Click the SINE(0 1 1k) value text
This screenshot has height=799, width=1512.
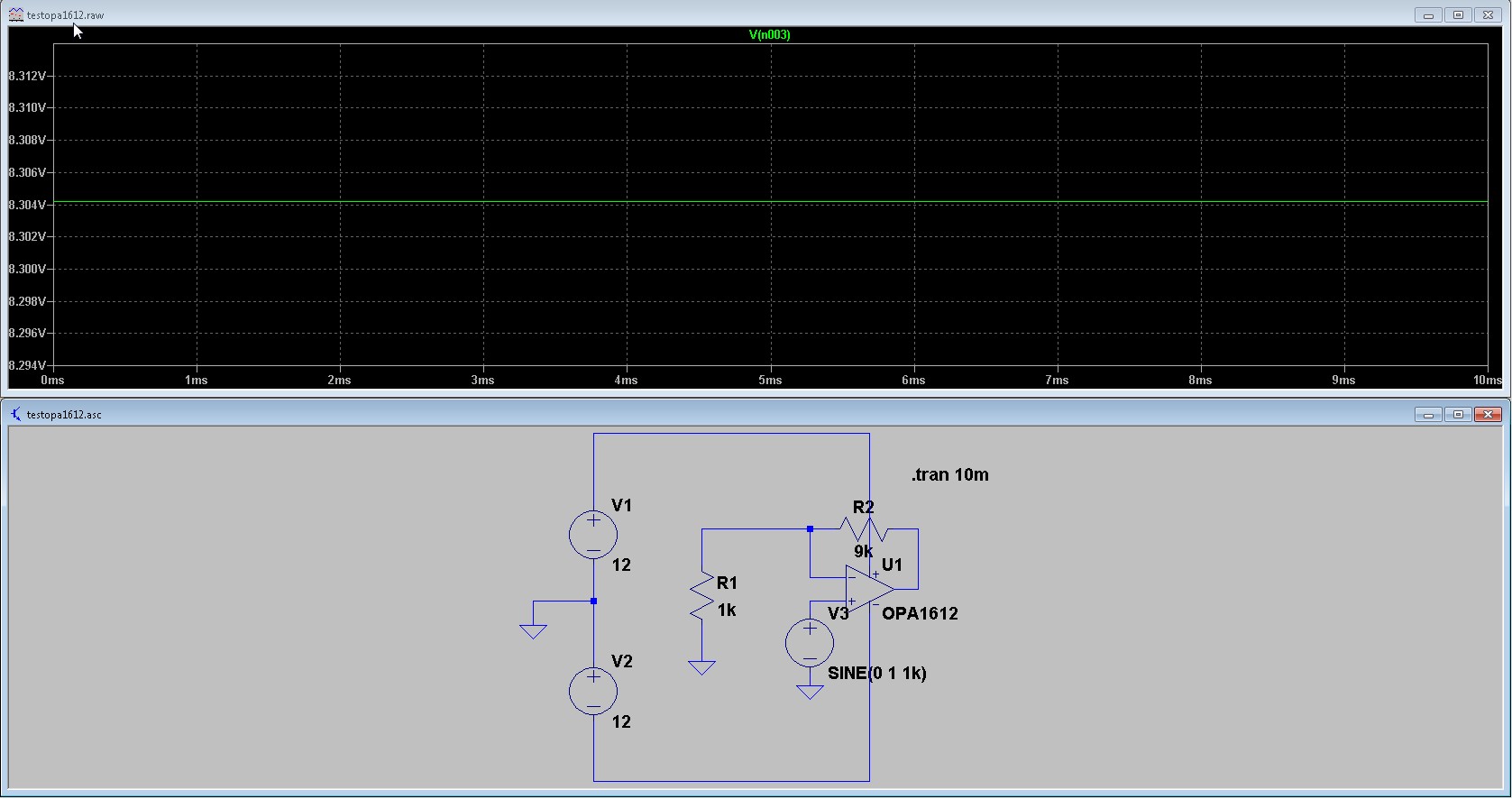point(877,673)
